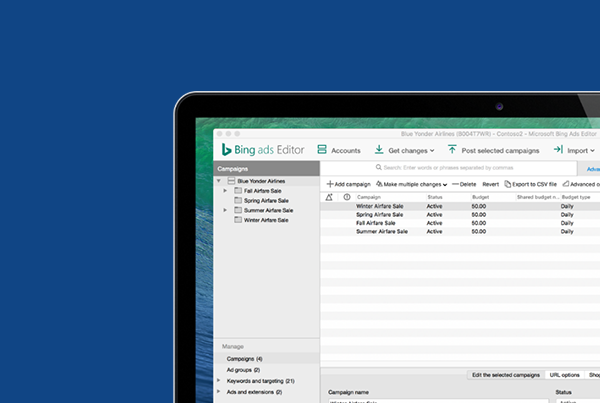Click the Export to CSV file icon

click(507, 184)
